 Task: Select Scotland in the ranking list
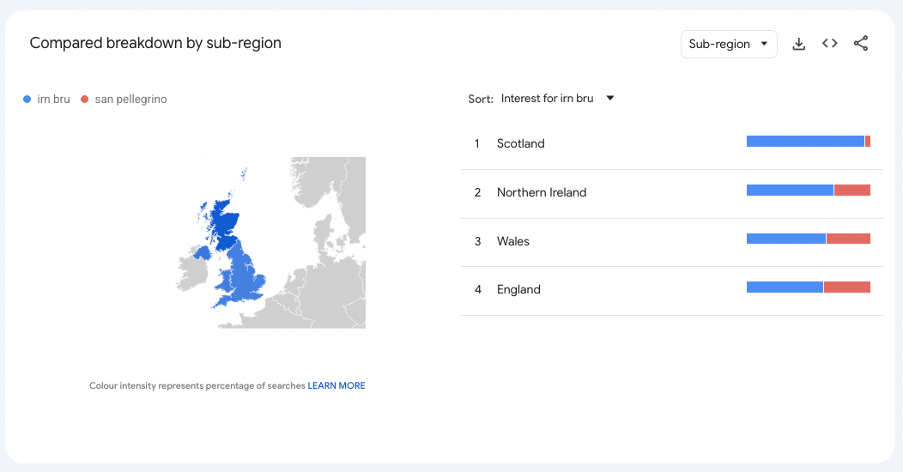click(x=520, y=144)
